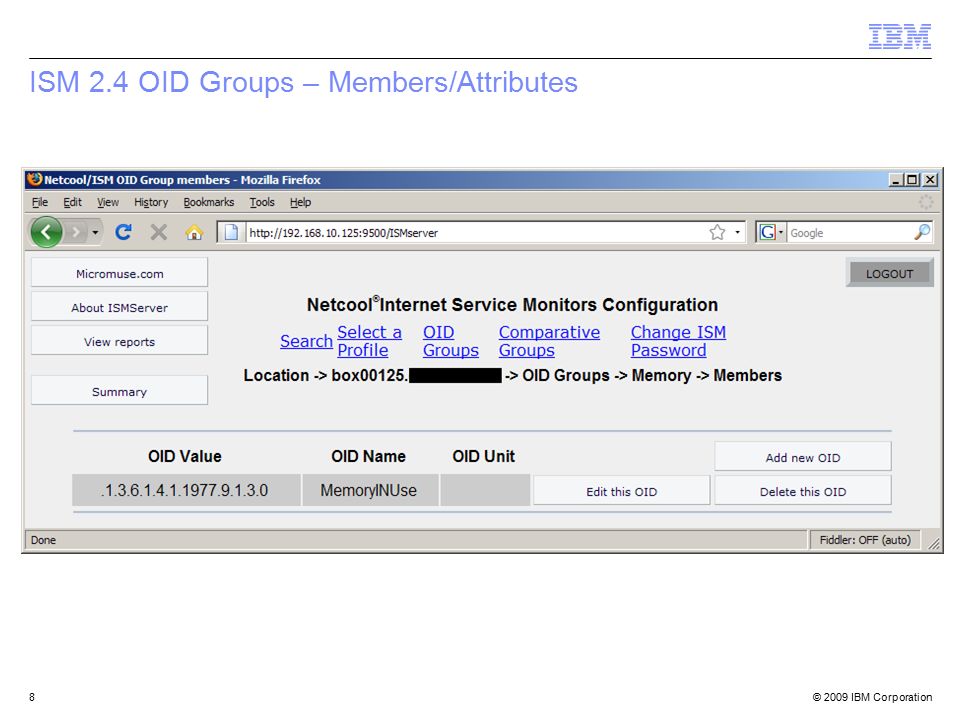Open the Tools menu
The width and height of the screenshot is (960, 720).
(262, 202)
